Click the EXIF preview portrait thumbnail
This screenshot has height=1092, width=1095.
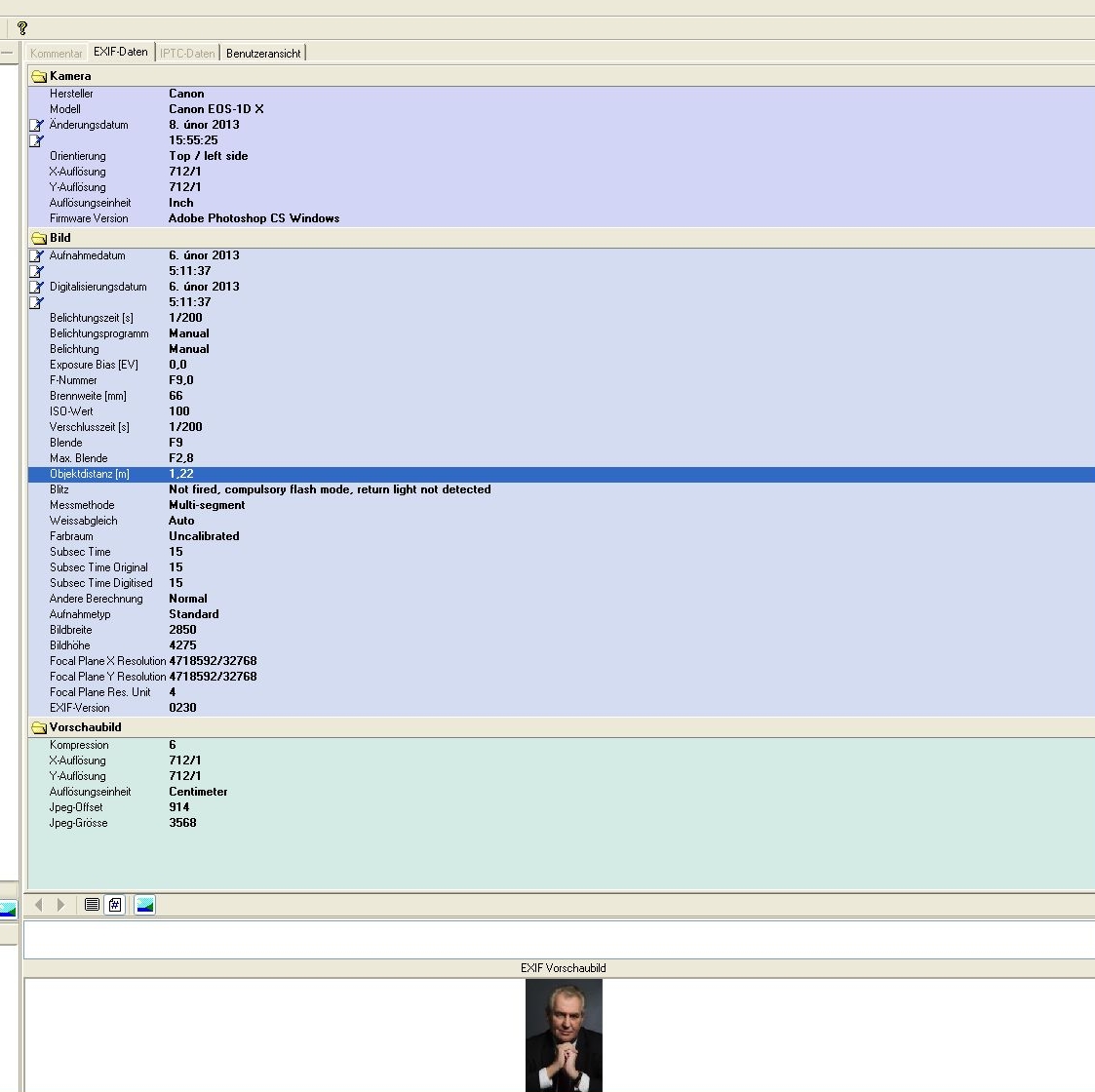(x=564, y=1034)
